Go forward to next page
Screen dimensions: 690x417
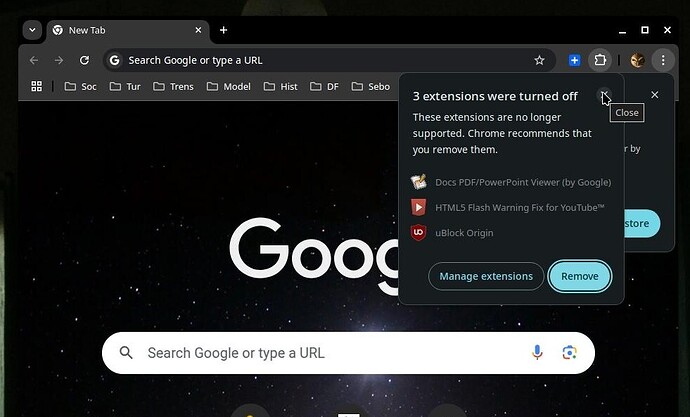[x=59, y=60]
